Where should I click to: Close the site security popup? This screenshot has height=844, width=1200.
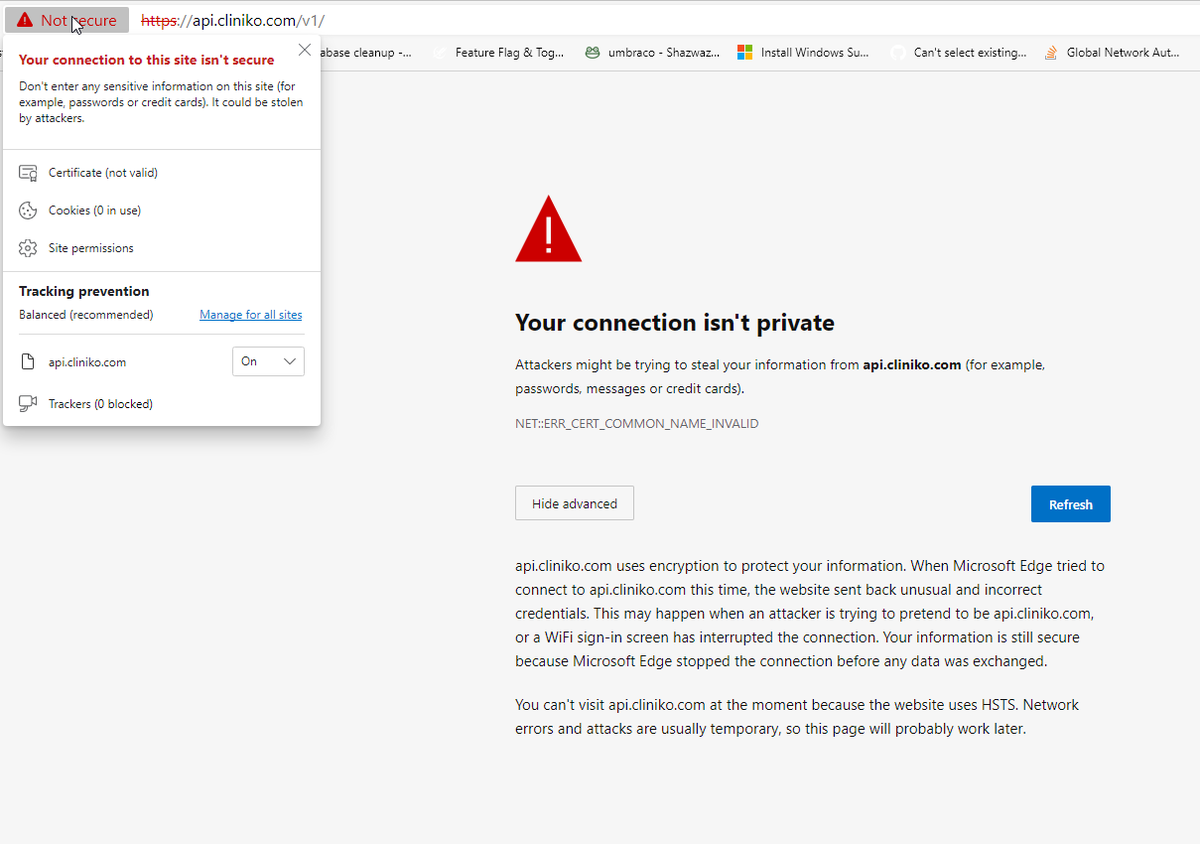[305, 50]
